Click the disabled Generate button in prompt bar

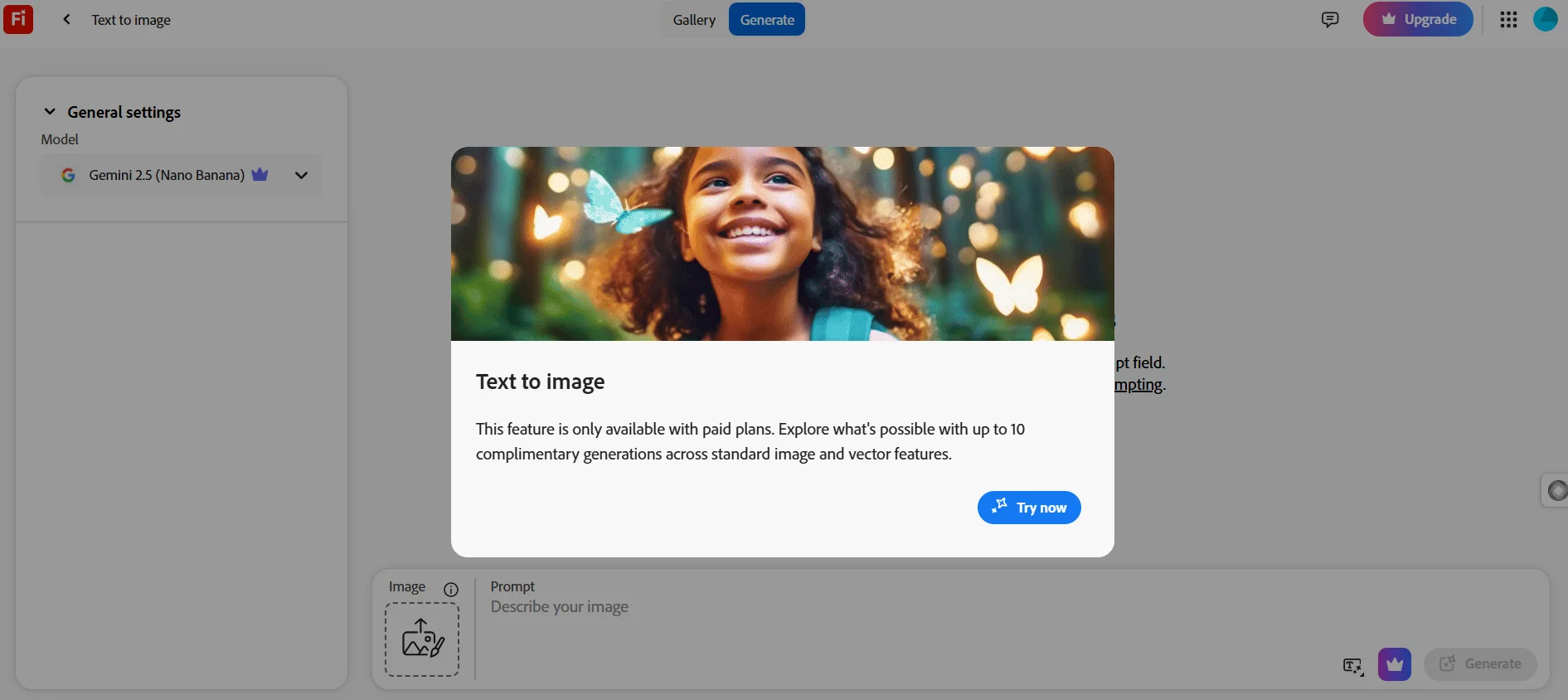(1480, 664)
